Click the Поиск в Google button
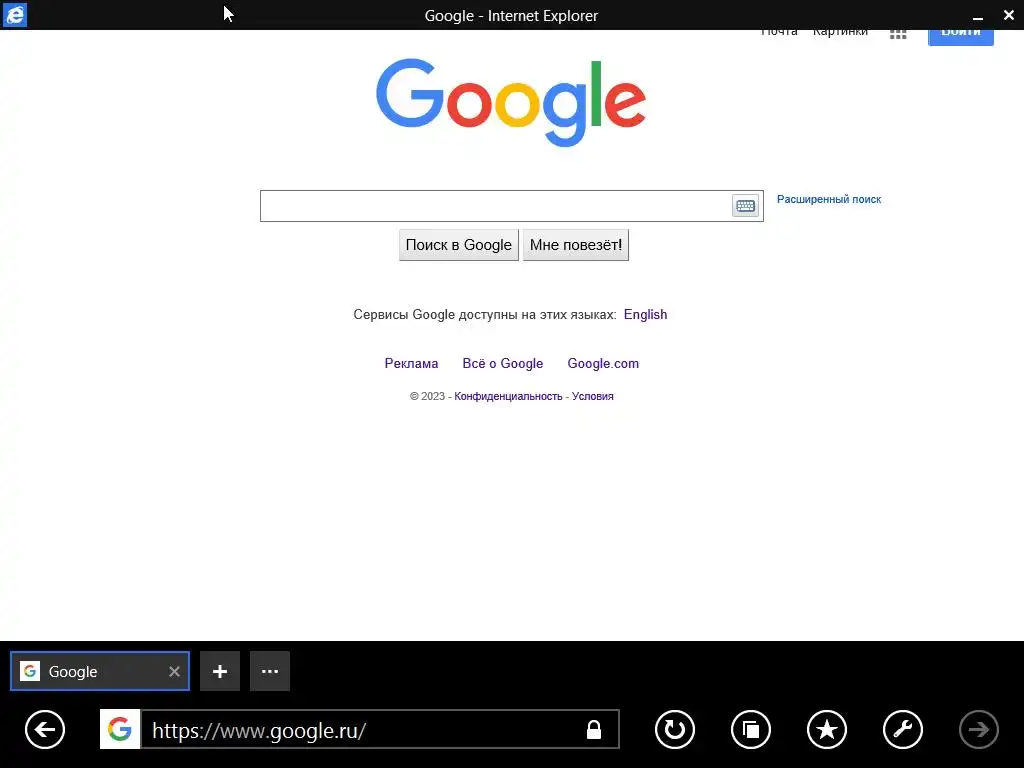This screenshot has width=1024, height=768. coord(458,245)
